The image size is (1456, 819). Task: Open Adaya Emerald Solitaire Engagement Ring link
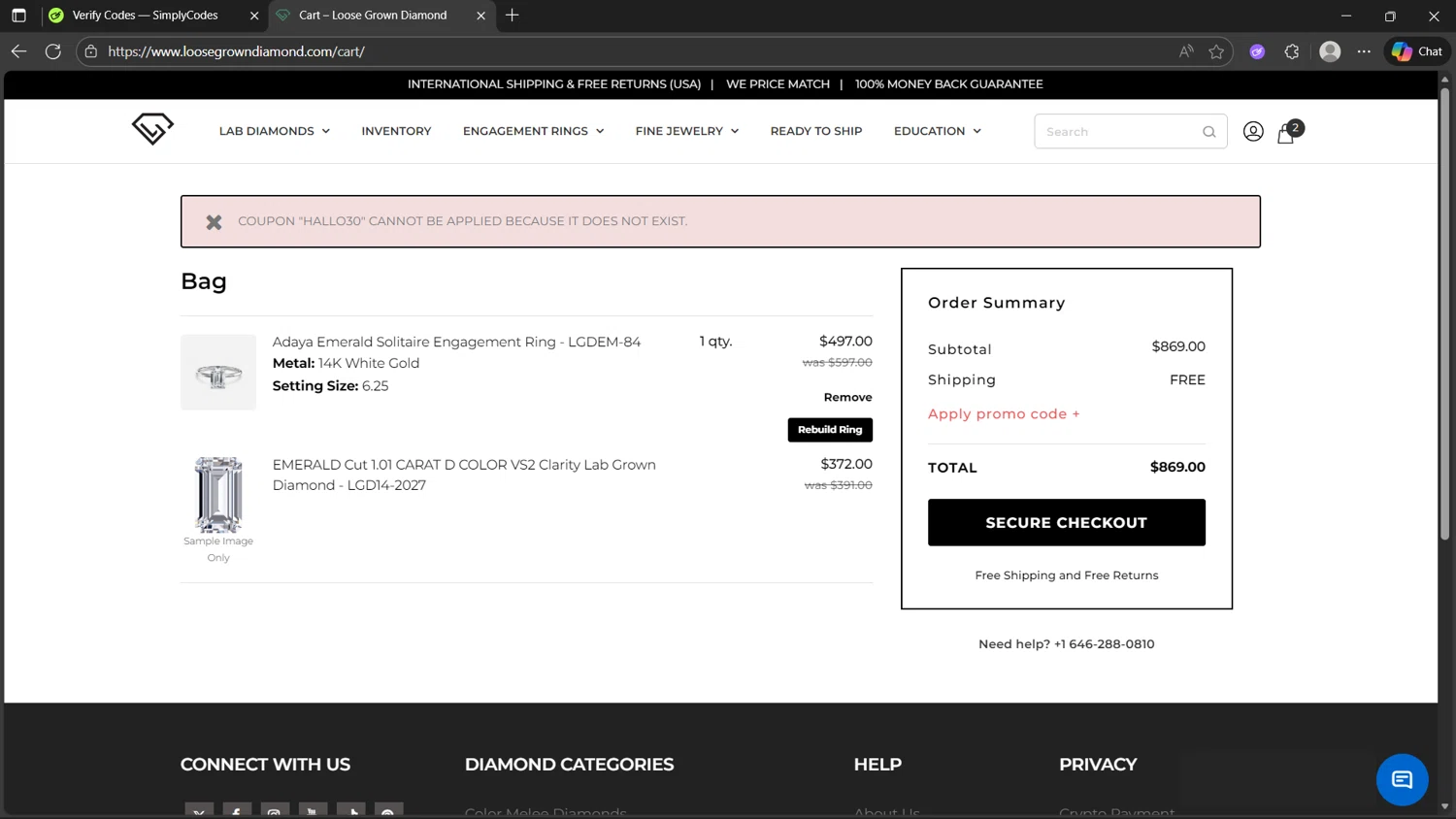click(x=456, y=342)
